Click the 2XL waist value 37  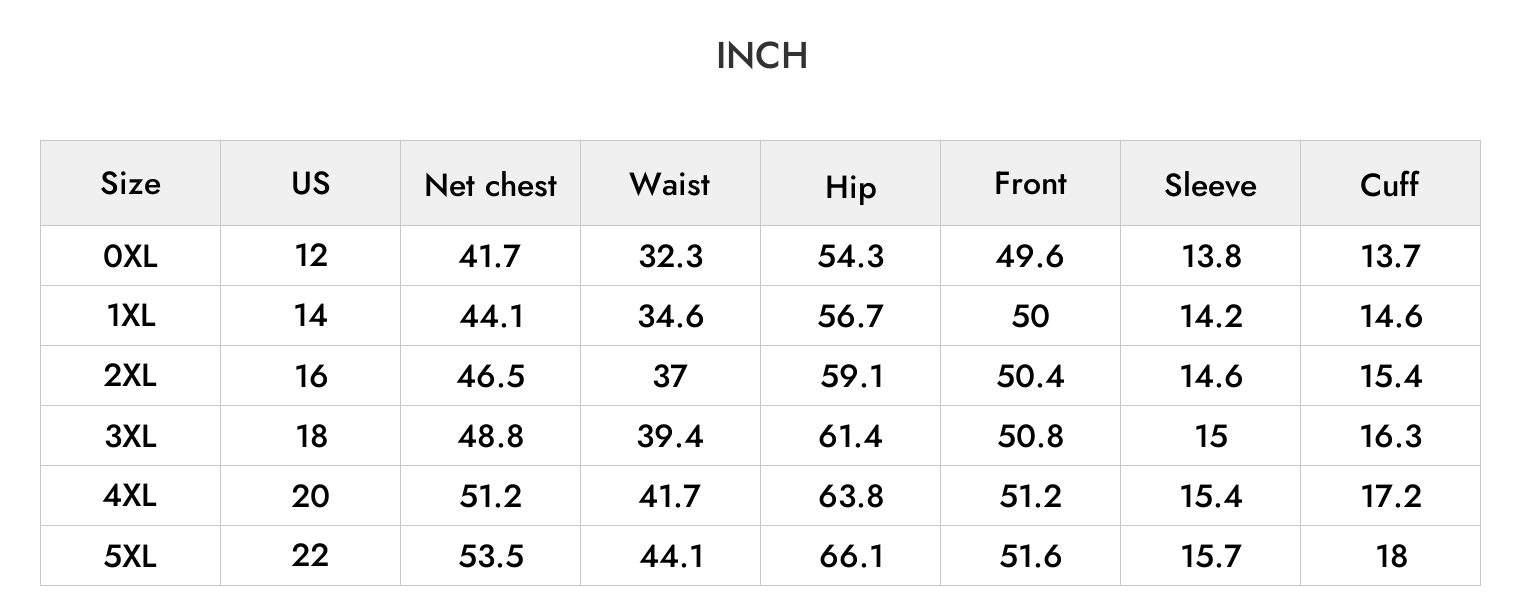point(670,376)
